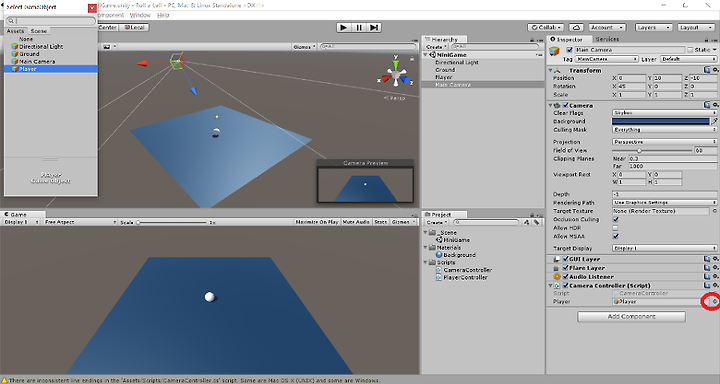
Task: Toggle the Camera component enabled checkbox
Action: tap(566, 105)
